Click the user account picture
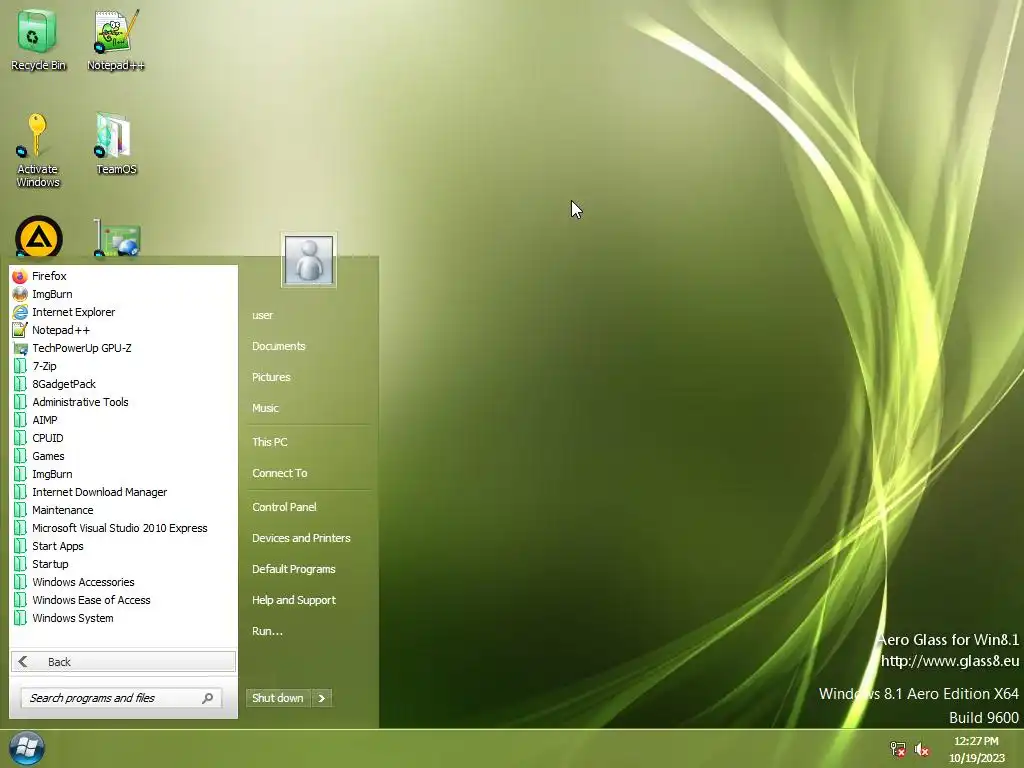Screen dimensions: 1024x768 tap(309, 260)
